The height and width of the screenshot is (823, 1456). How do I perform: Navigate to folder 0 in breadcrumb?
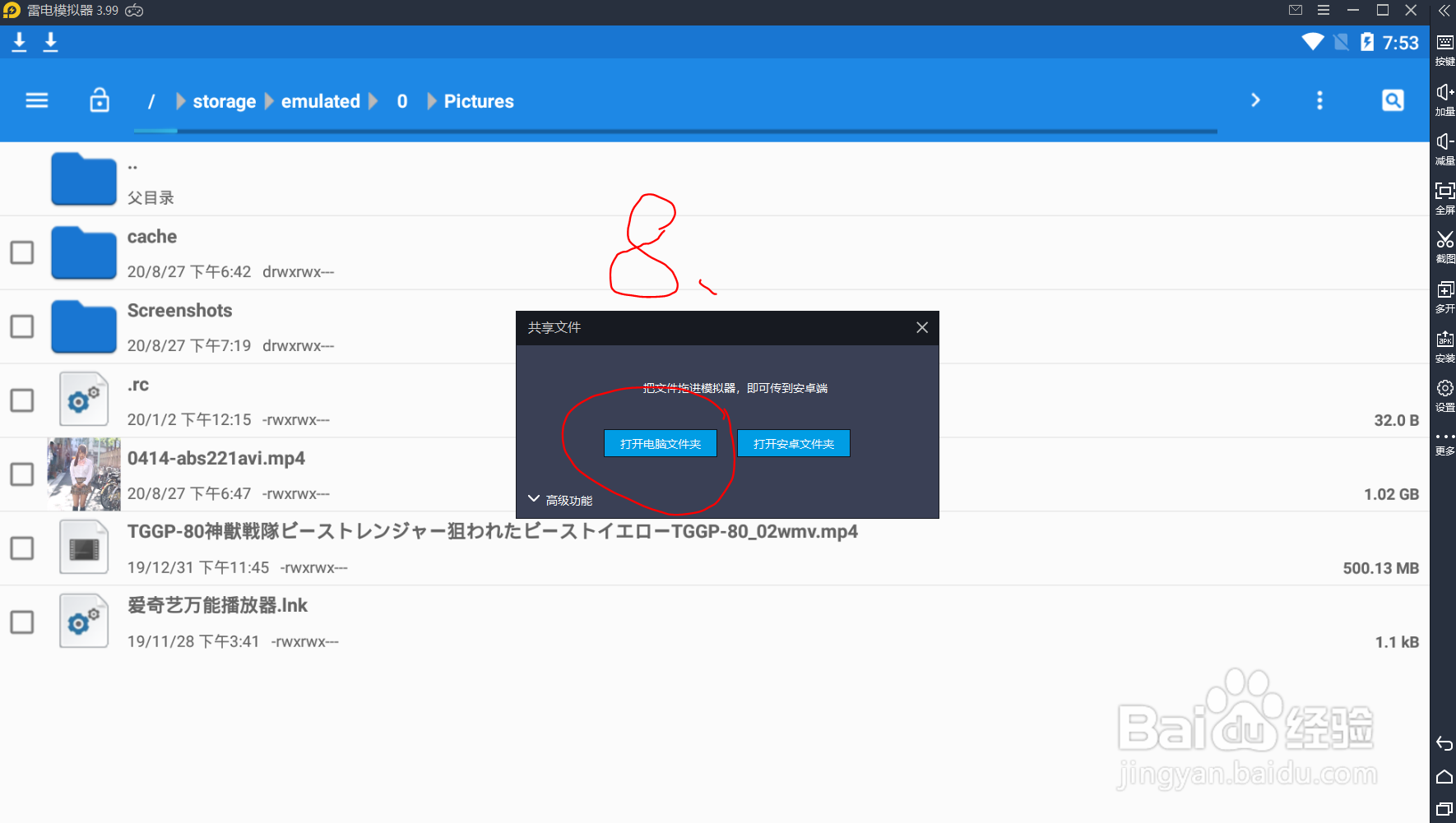[x=402, y=101]
